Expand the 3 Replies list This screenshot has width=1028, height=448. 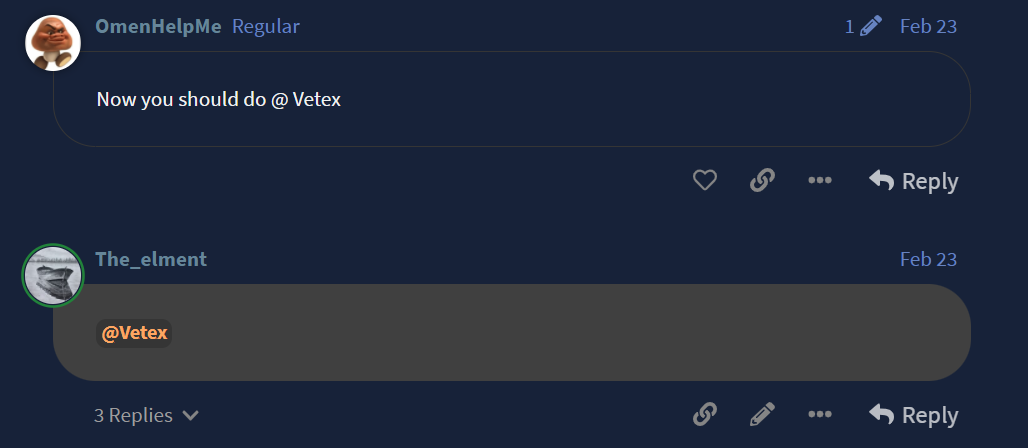[146, 415]
